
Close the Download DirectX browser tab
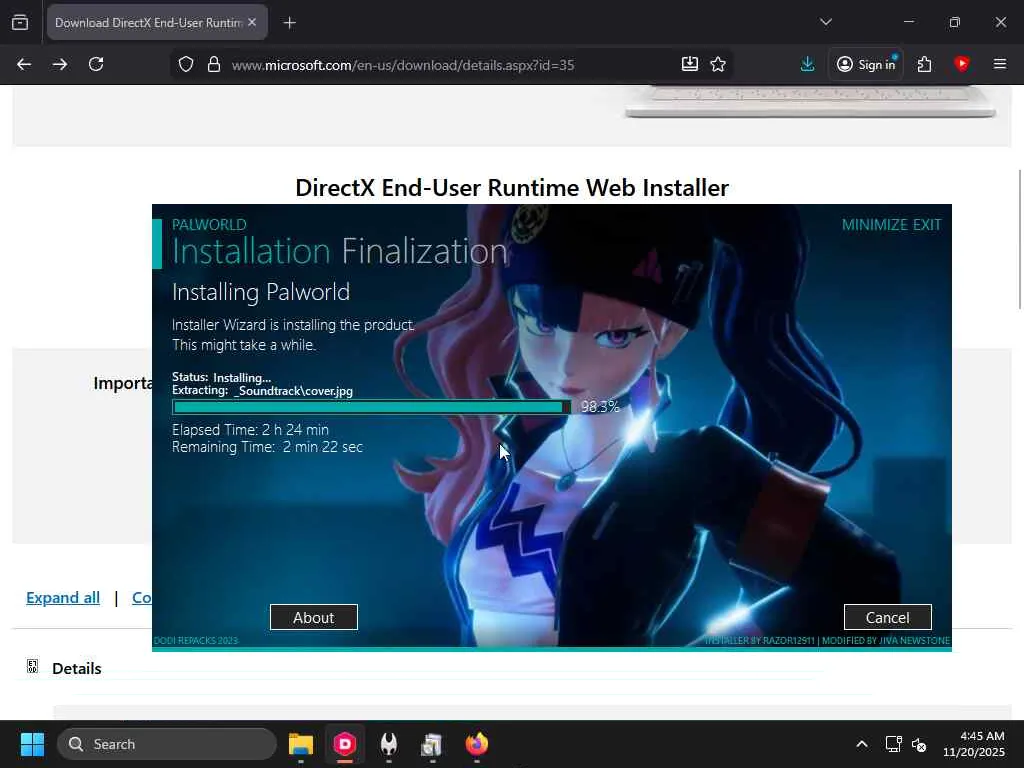[x=252, y=22]
